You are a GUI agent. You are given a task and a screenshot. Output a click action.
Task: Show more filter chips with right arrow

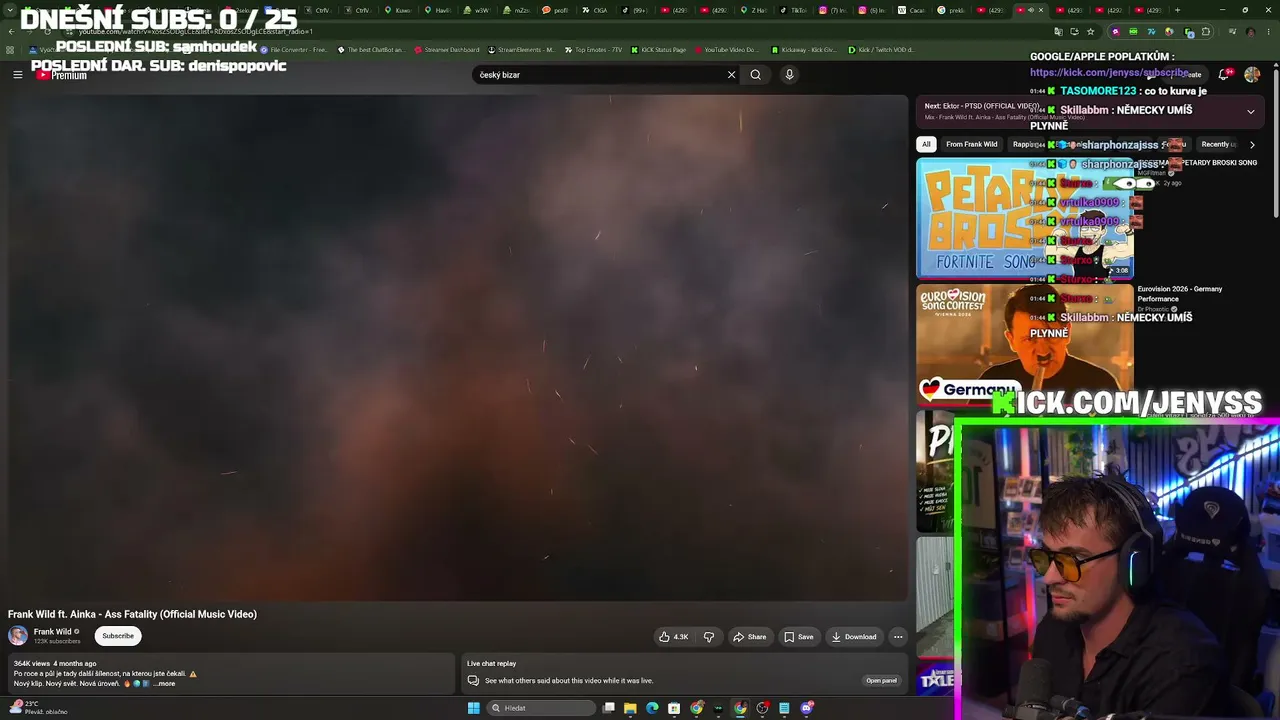point(1252,144)
